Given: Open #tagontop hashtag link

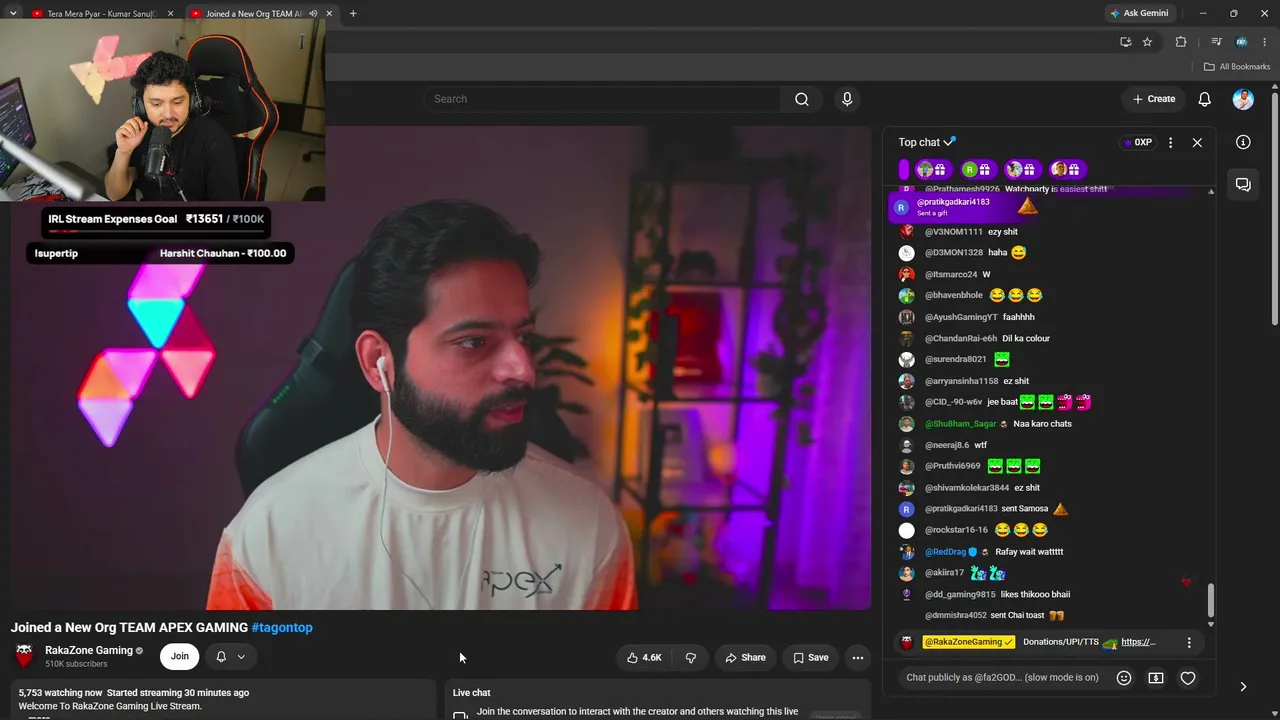Looking at the screenshot, I should [x=282, y=628].
